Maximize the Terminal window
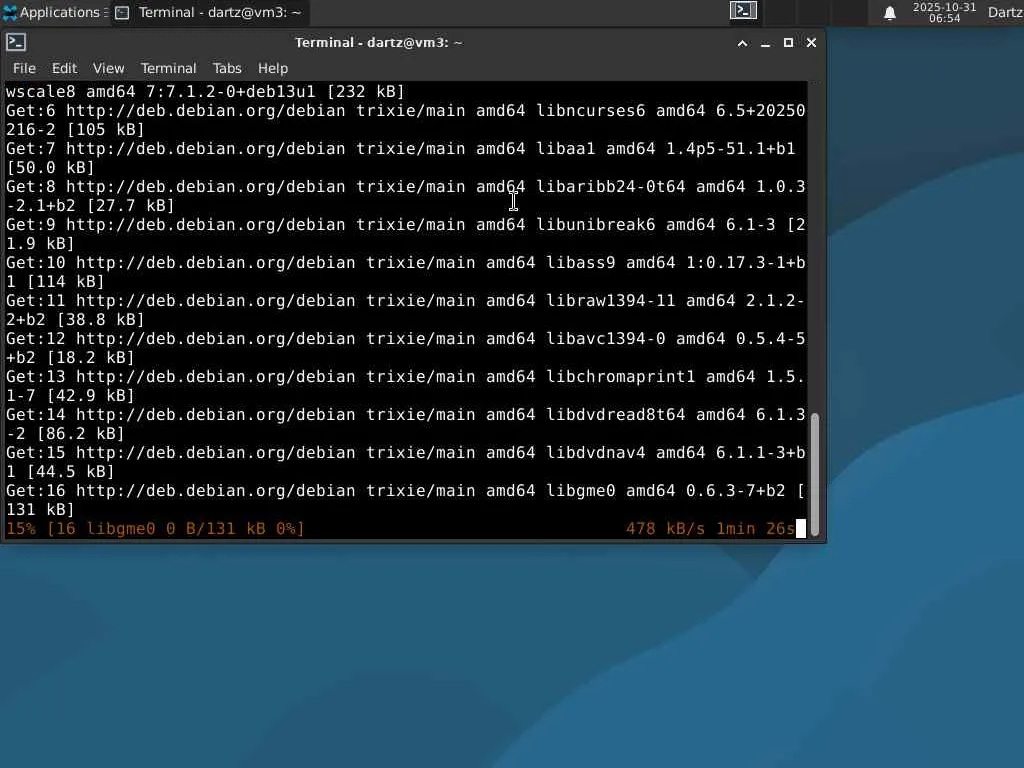 tap(788, 43)
